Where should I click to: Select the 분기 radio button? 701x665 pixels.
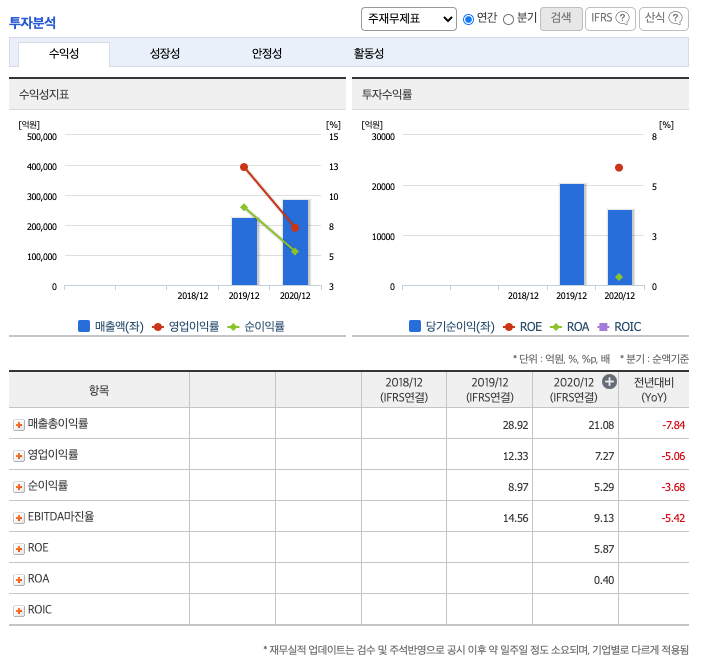click(508, 19)
